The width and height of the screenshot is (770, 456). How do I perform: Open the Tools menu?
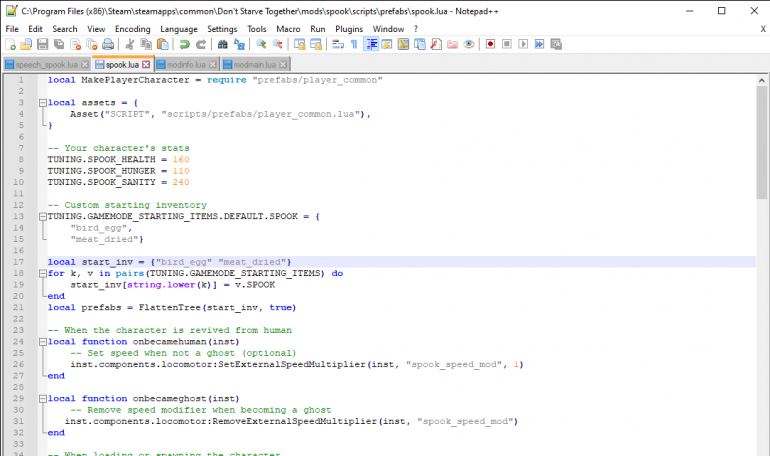[256, 29]
